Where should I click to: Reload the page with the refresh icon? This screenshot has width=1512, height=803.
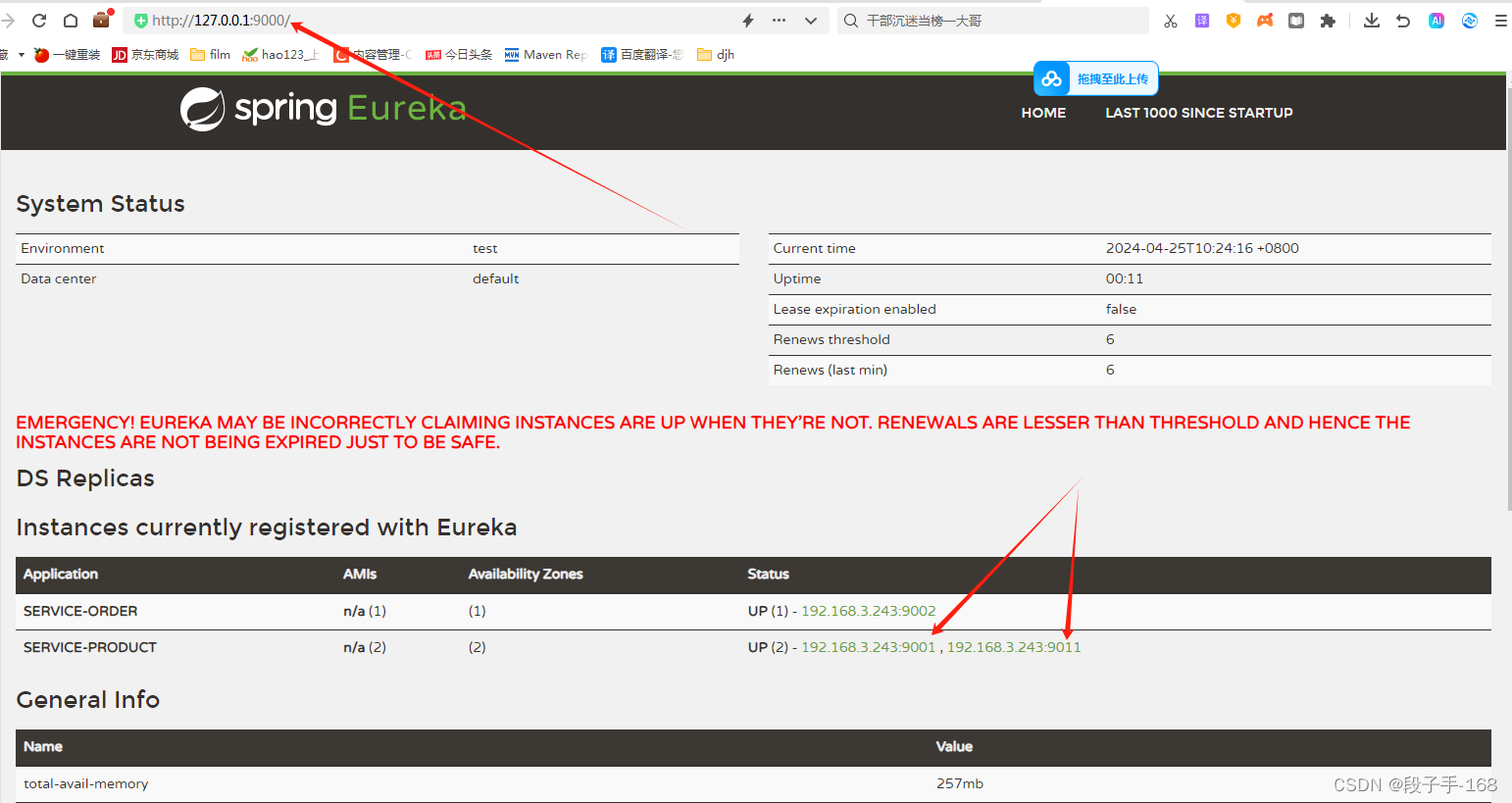tap(39, 21)
